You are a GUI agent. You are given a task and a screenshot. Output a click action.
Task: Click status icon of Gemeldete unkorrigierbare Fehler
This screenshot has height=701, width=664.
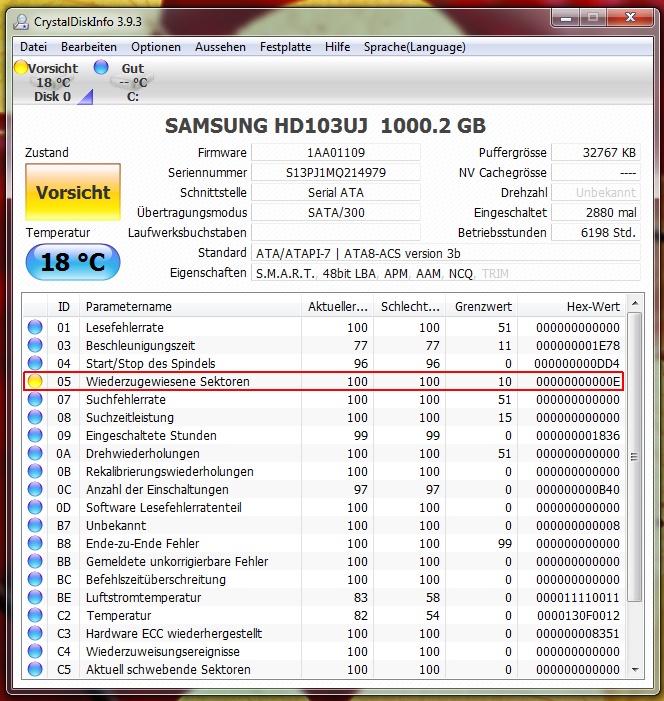tap(35, 561)
